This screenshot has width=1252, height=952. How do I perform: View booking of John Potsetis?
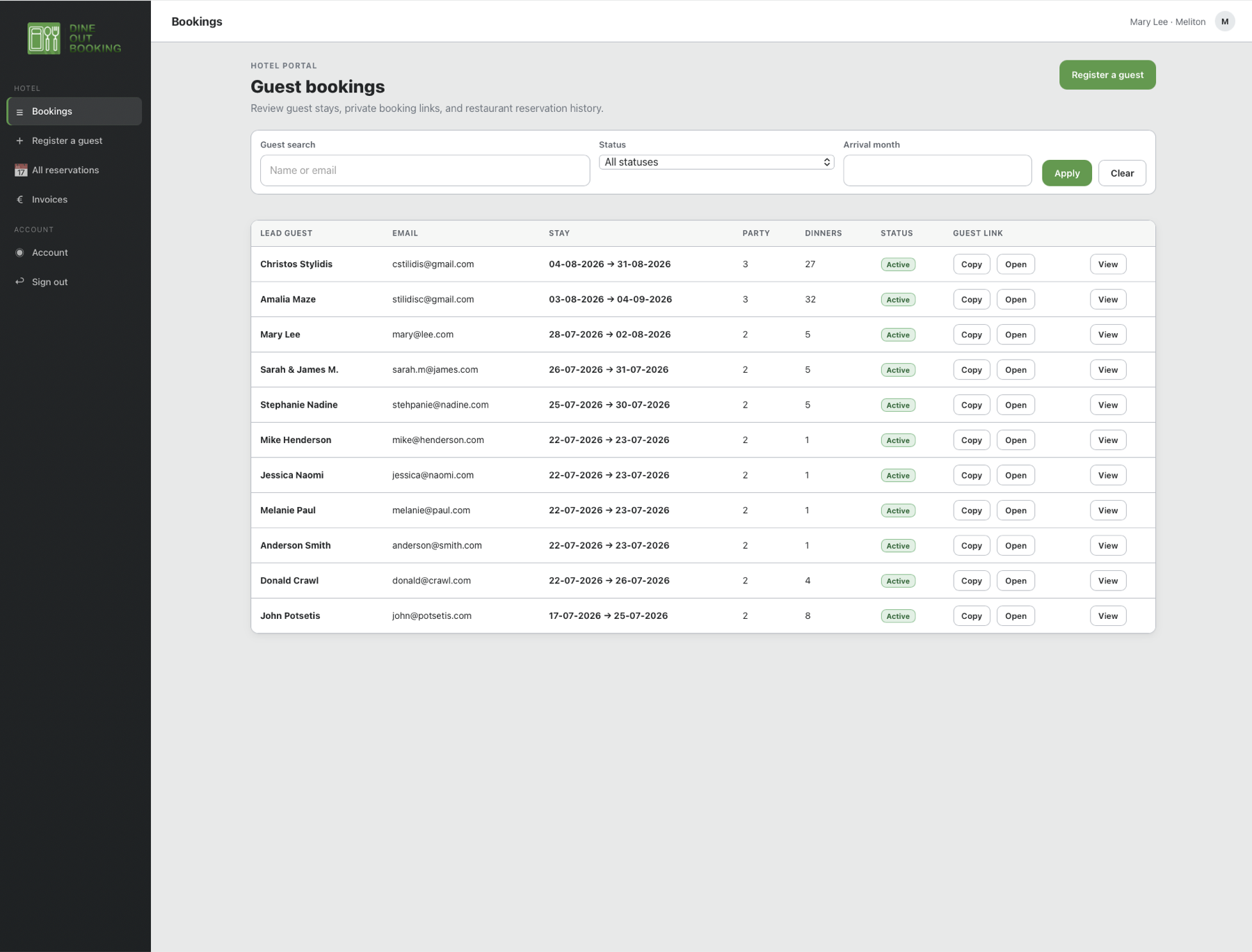[1107, 616]
